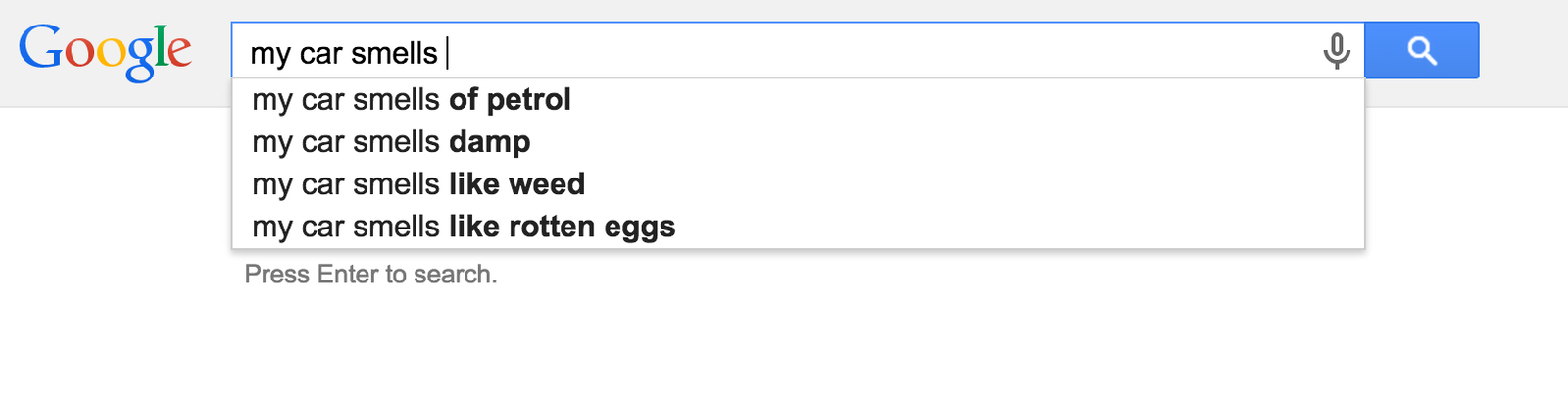Image resolution: width=1568 pixels, height=408 pixels.
Task: Click the "Press Enter to search." hint text
Action: (370, 275)
